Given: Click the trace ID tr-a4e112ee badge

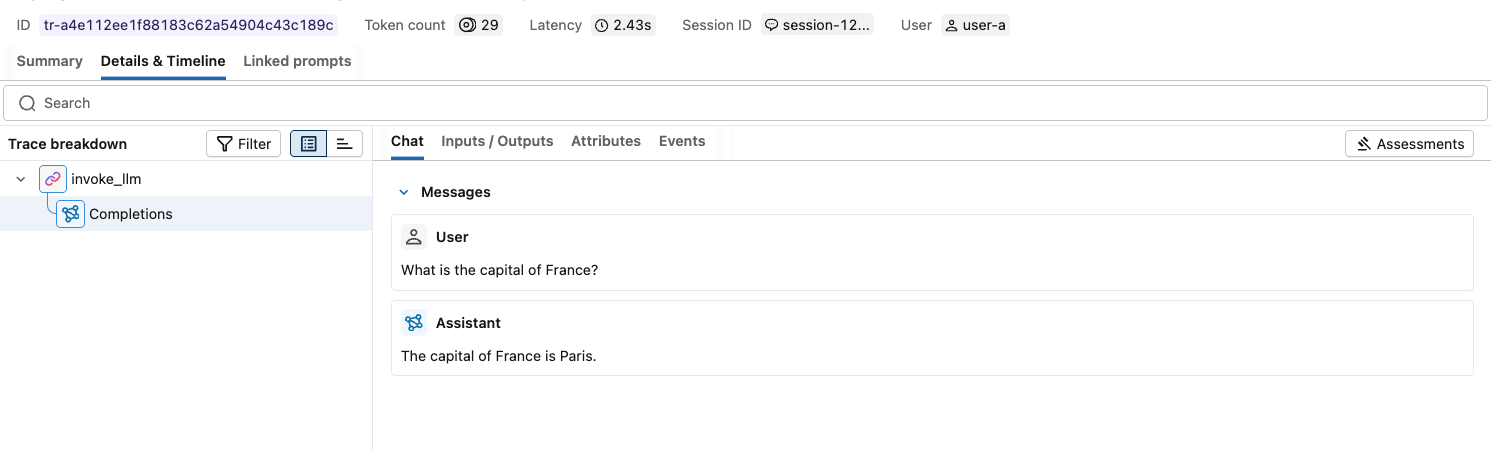Looking at the screenshot, I should pyautogui.click(x=189, y=25).
